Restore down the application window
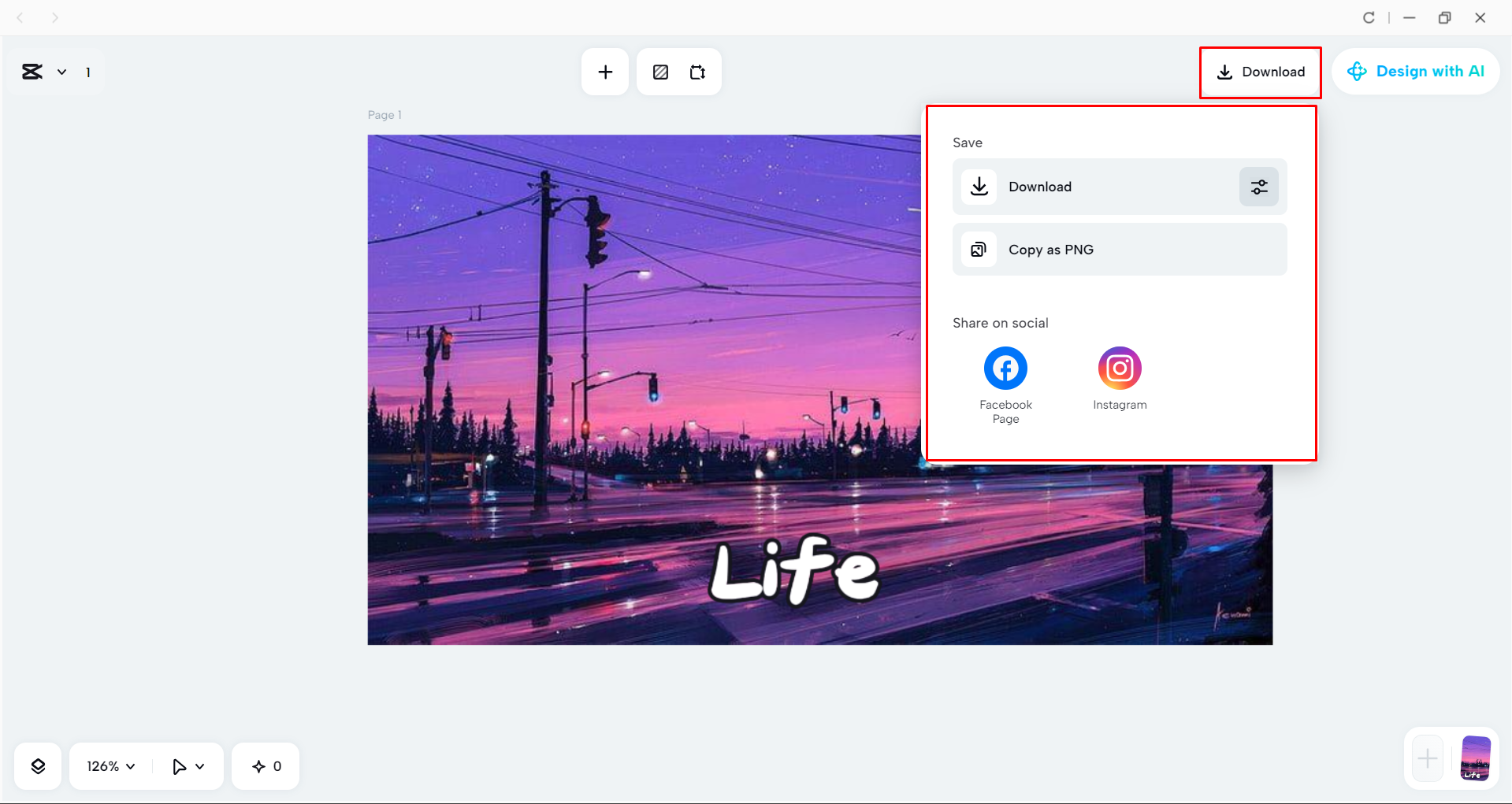This screenshot has width=1512, height=804. pyautogui.click(x=1444, y=17)
